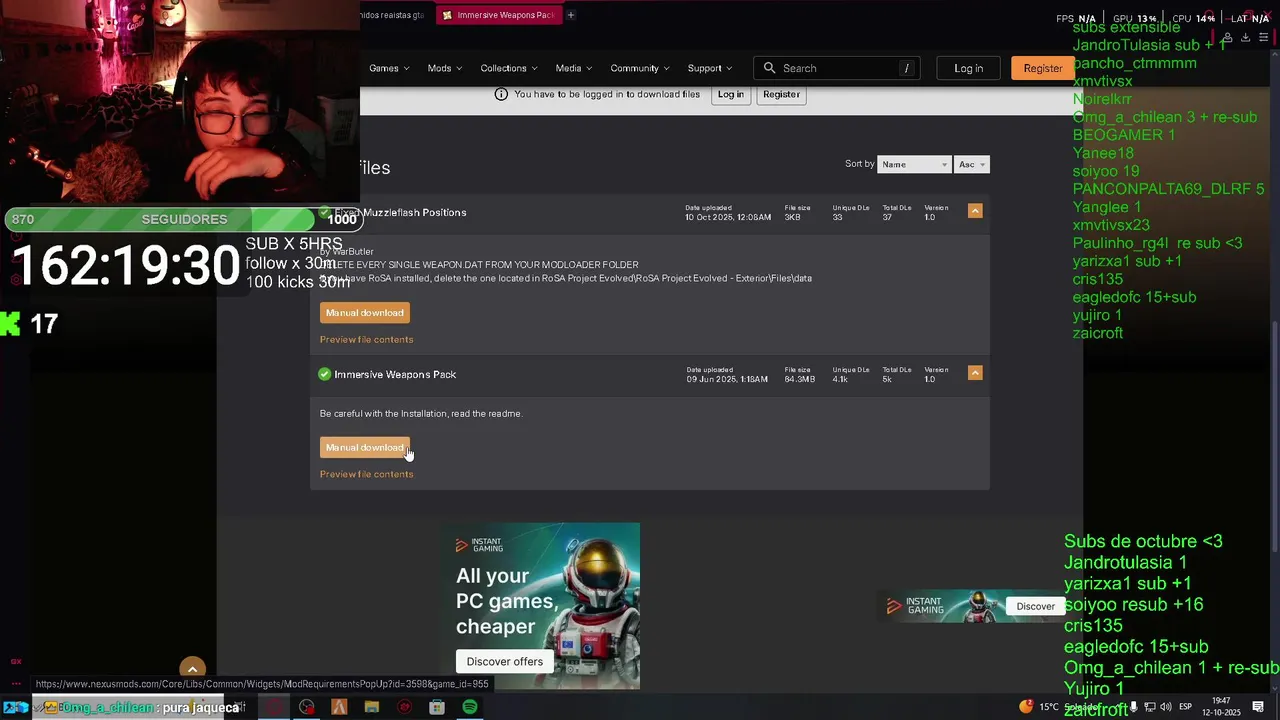Collapse the Immersive Weapons Pack file entry

975,373
